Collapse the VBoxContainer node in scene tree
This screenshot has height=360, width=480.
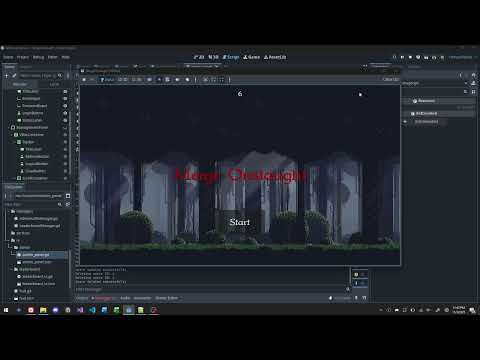pos(10,135)
